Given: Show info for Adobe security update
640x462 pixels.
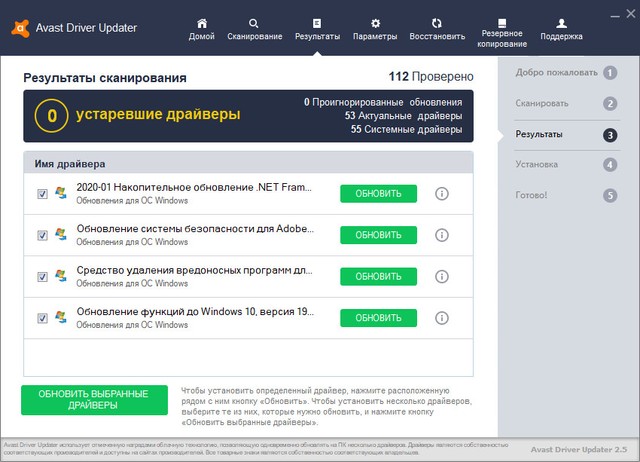Looking at the screenshot, I should tap(442, 235).
